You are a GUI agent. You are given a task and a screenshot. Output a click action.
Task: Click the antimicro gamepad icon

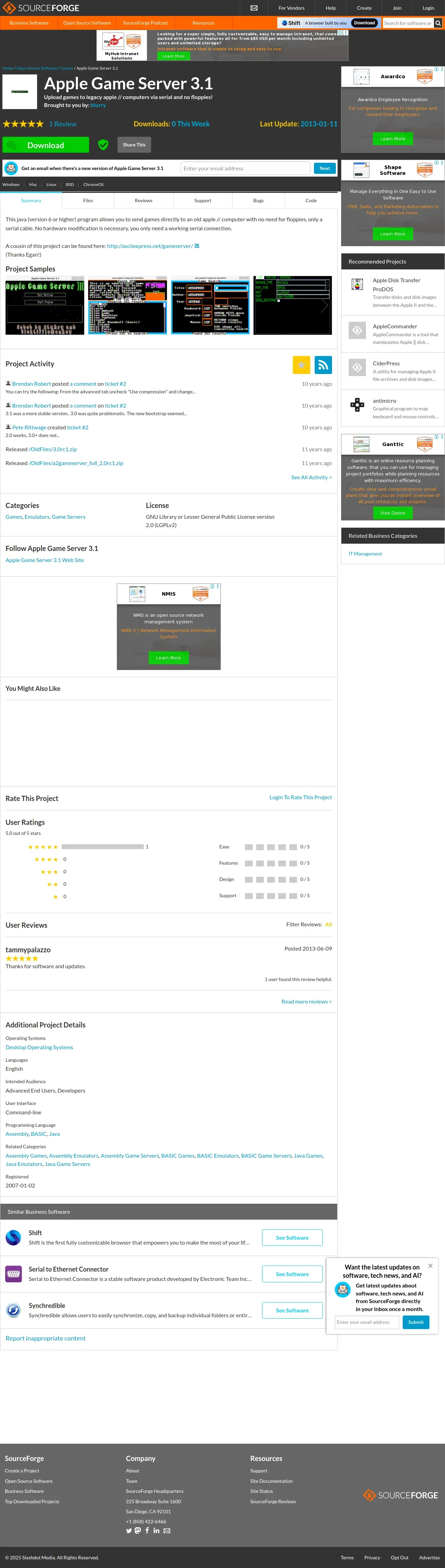(358, 405)
